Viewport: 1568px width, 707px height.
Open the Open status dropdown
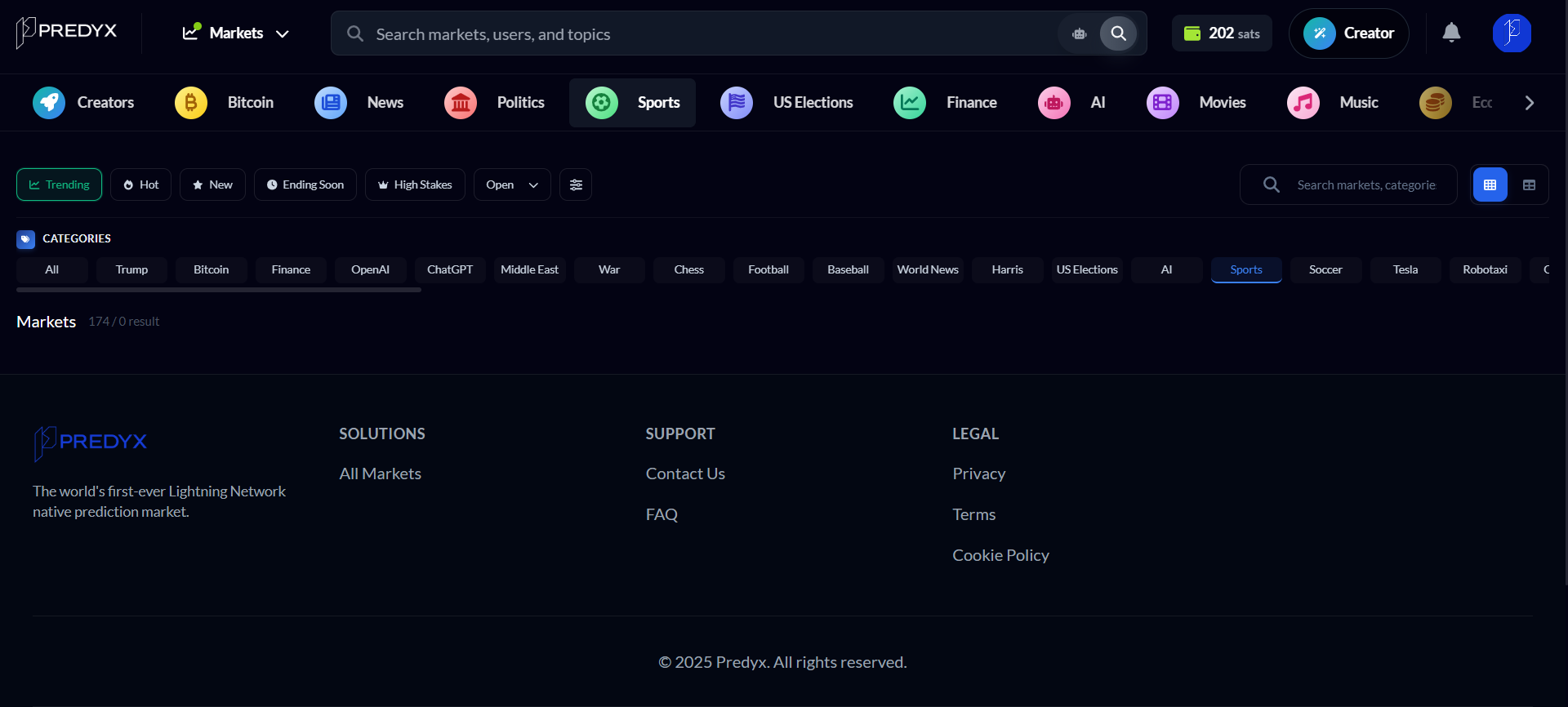(x=512, y=185)
